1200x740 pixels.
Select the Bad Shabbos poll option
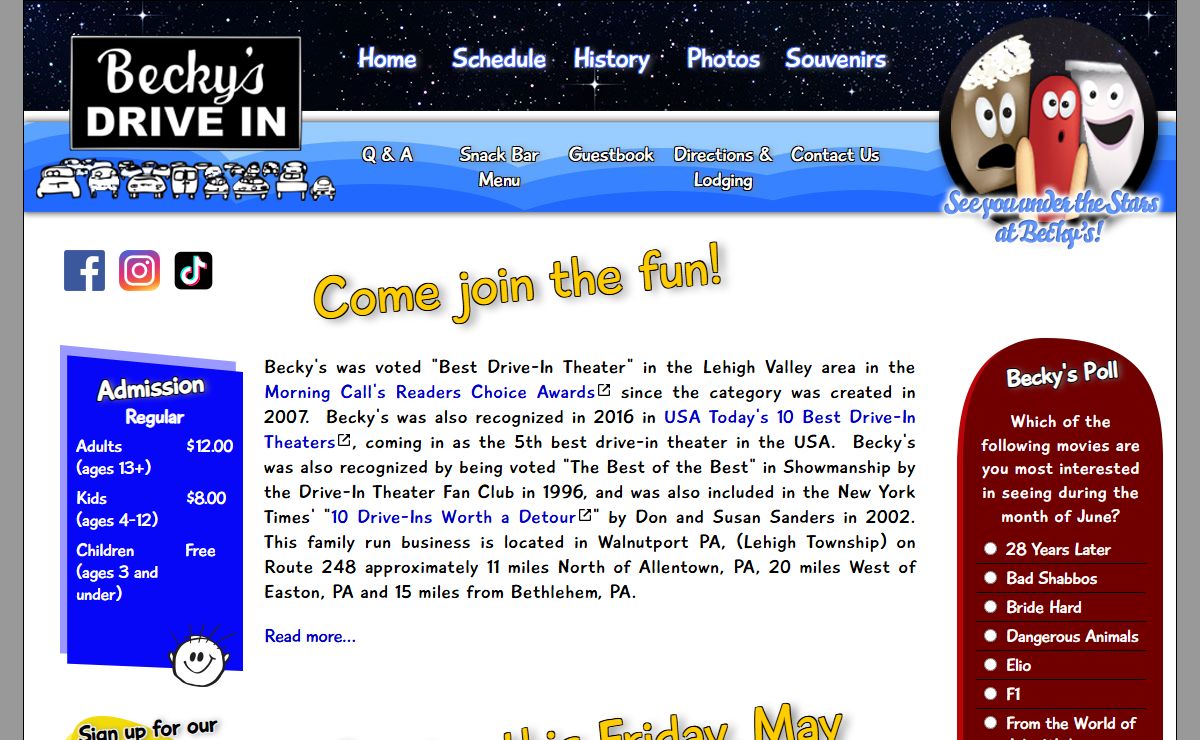click(x=990, y=577)
